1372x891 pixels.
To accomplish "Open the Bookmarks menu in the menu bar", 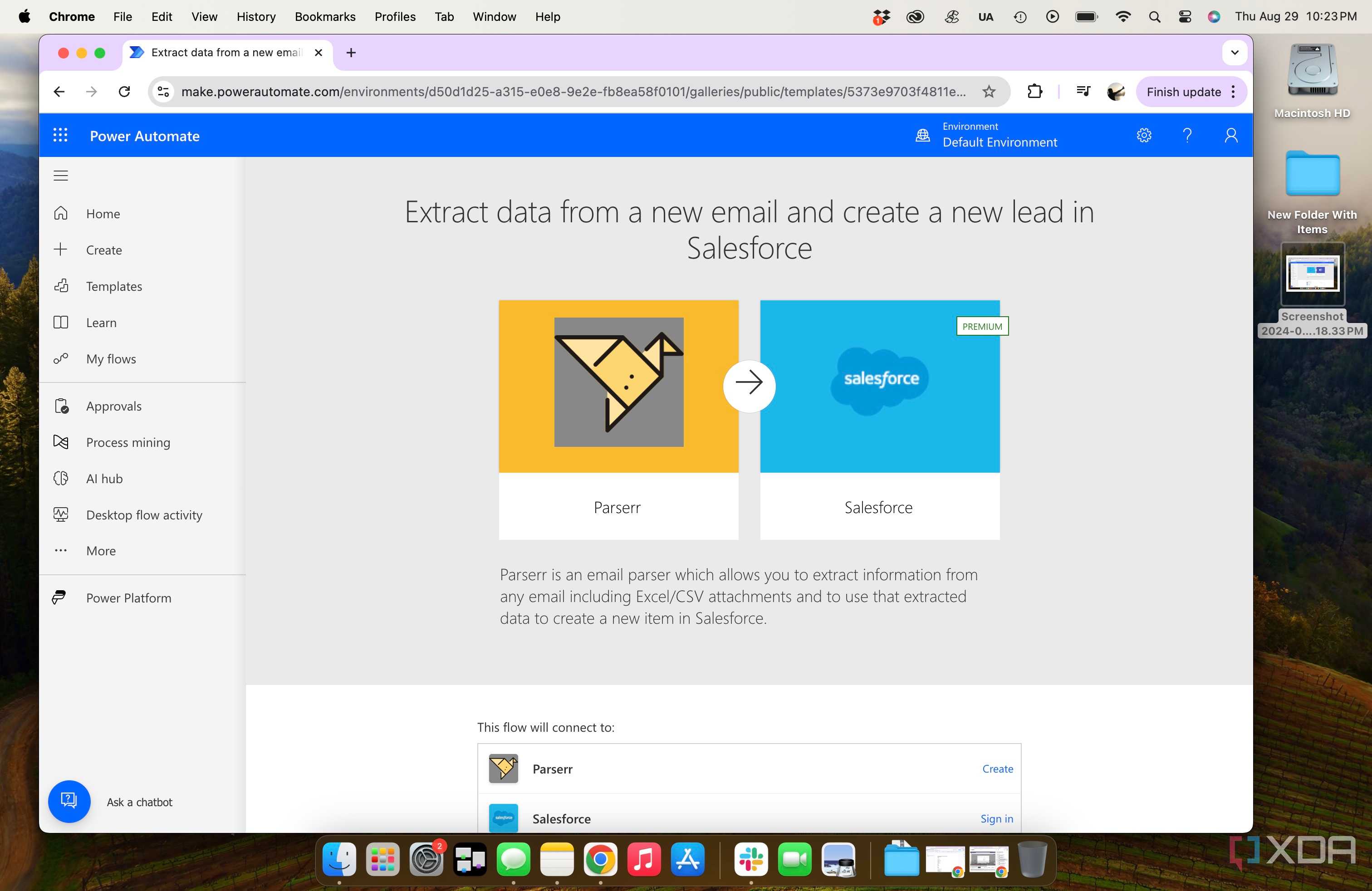I will (325, 17).
